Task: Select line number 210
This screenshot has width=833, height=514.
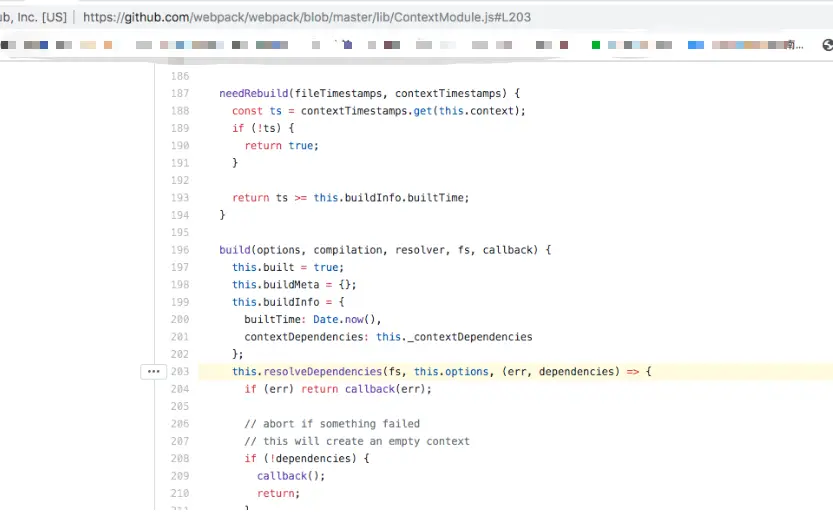Action: 180,493
